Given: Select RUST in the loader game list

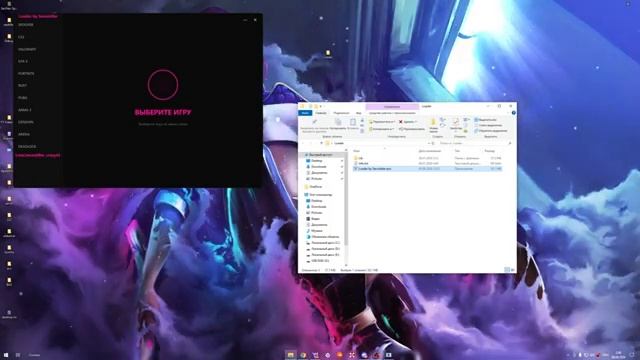Looking at the screenshot, I should point(22,86).
